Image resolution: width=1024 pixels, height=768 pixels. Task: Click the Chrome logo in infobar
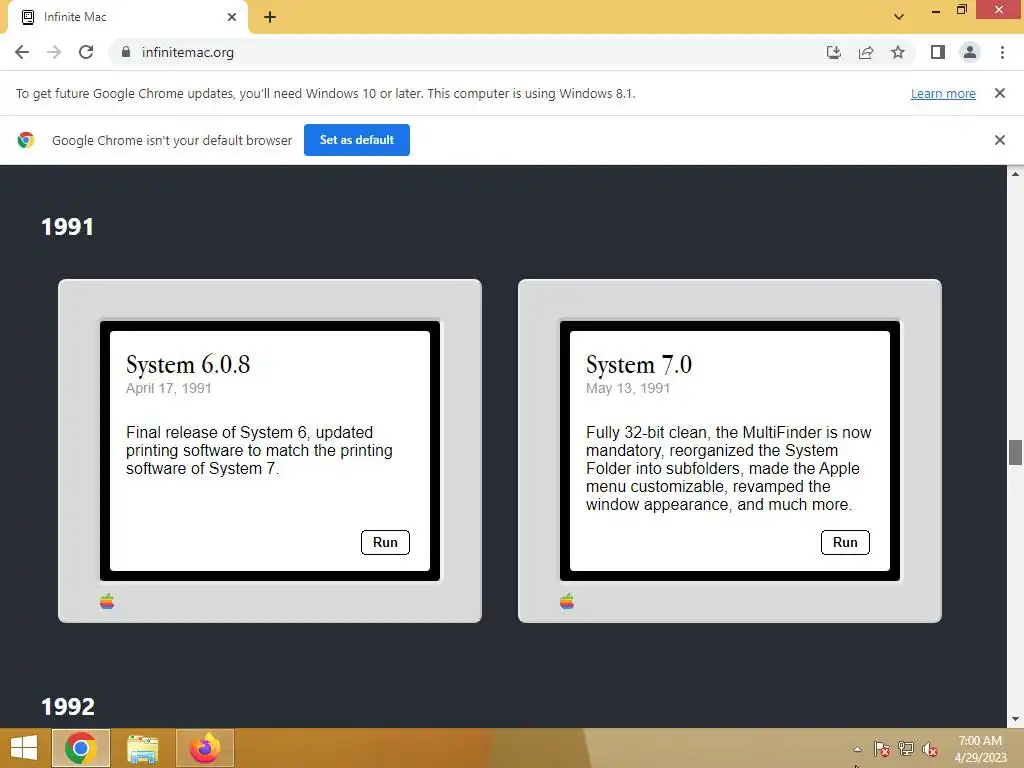click(x=26, y=140)
